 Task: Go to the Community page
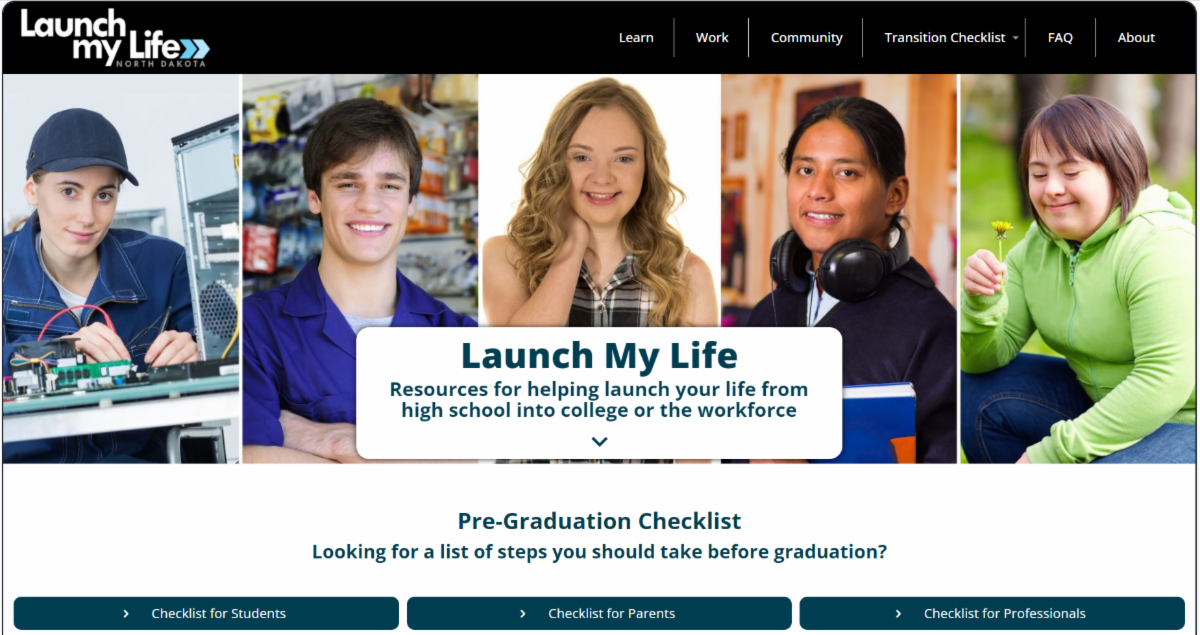point(806,37)
